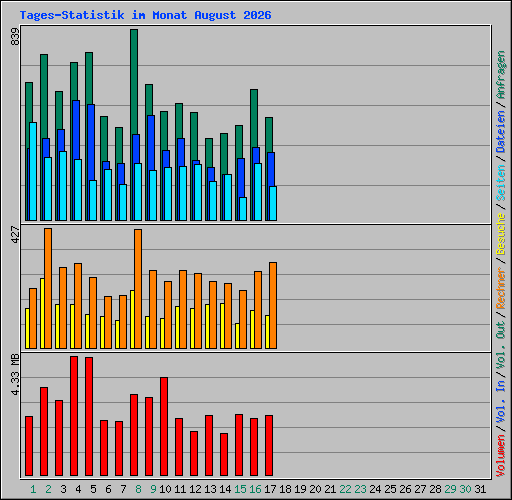Image resolution: width=512 pixels, height=500 pixels.
Task: Click day label '13' on the x-axis
Action: point(210,489)
